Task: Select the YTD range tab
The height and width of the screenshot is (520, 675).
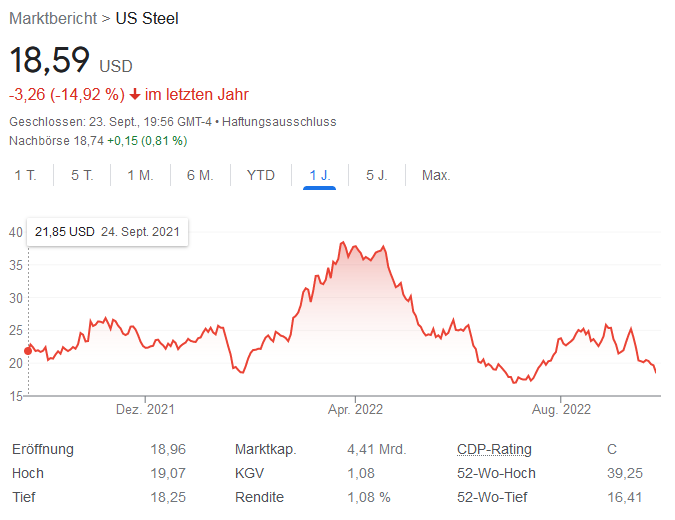Action: [260, 175]
